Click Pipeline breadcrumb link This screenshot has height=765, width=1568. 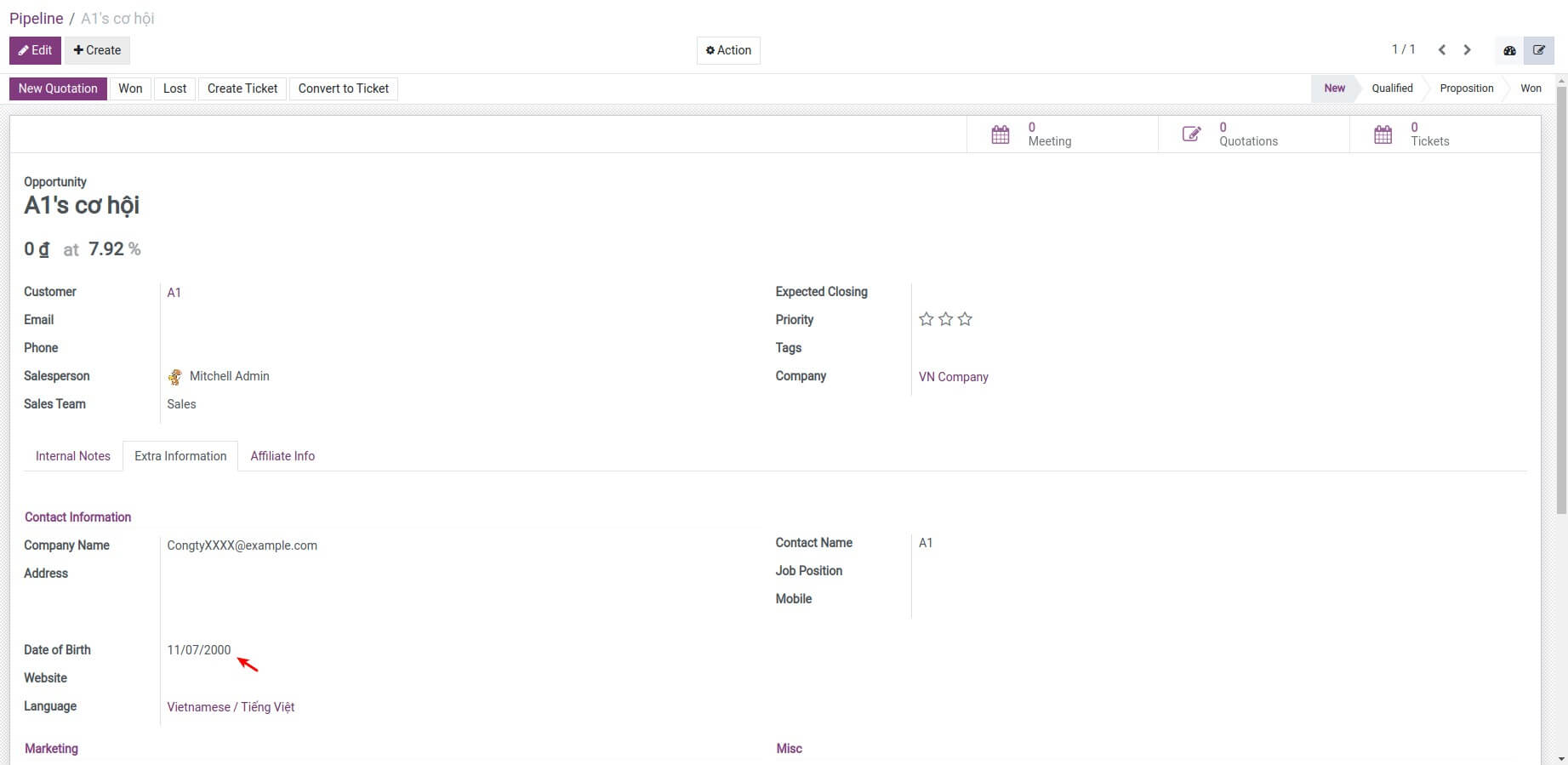[x=37, y=19]
